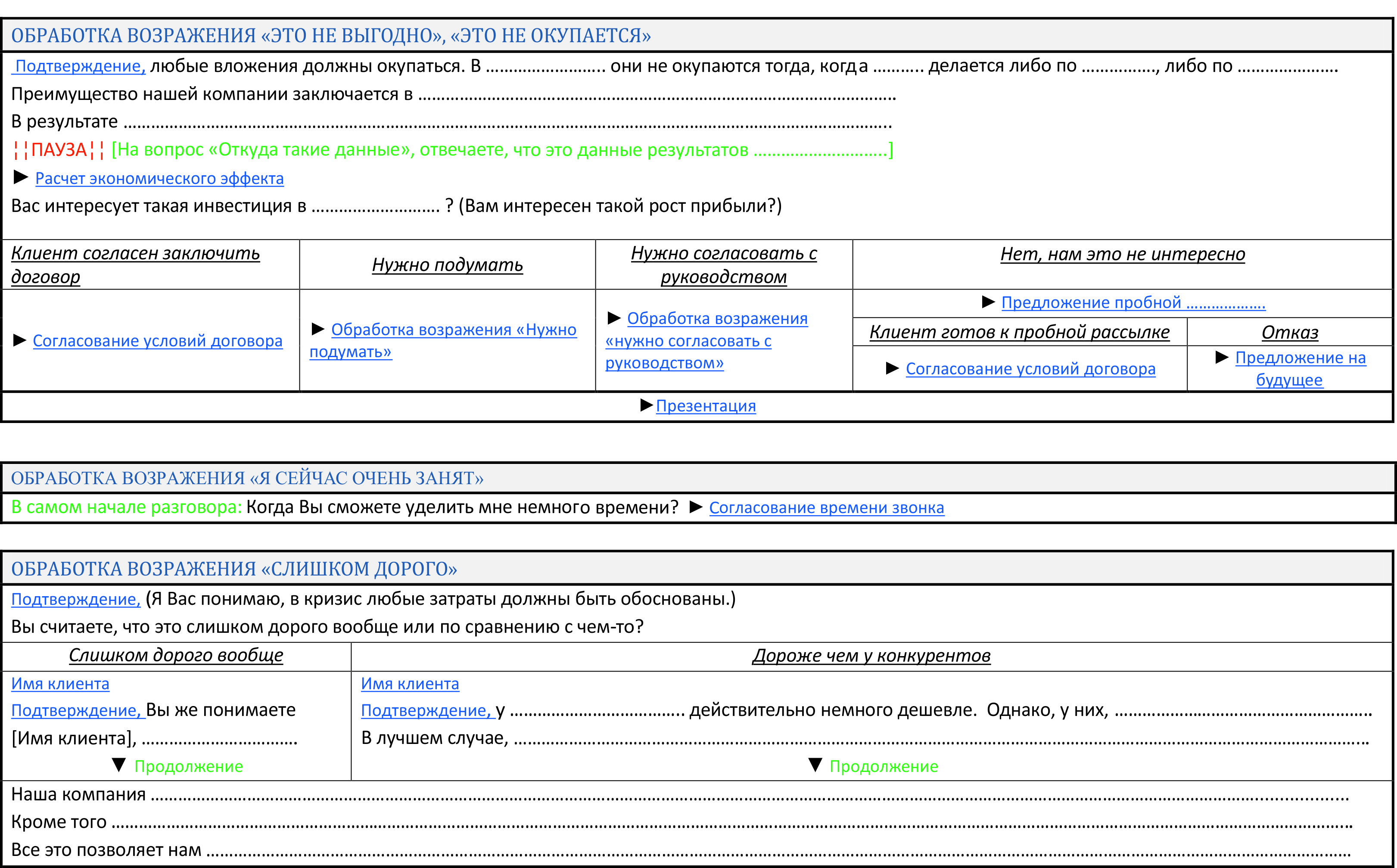Click 'Имя клиента' under 'Слишком дорого вообще'
Viewport: 1397px width, 868px height.
pos(60,684)
